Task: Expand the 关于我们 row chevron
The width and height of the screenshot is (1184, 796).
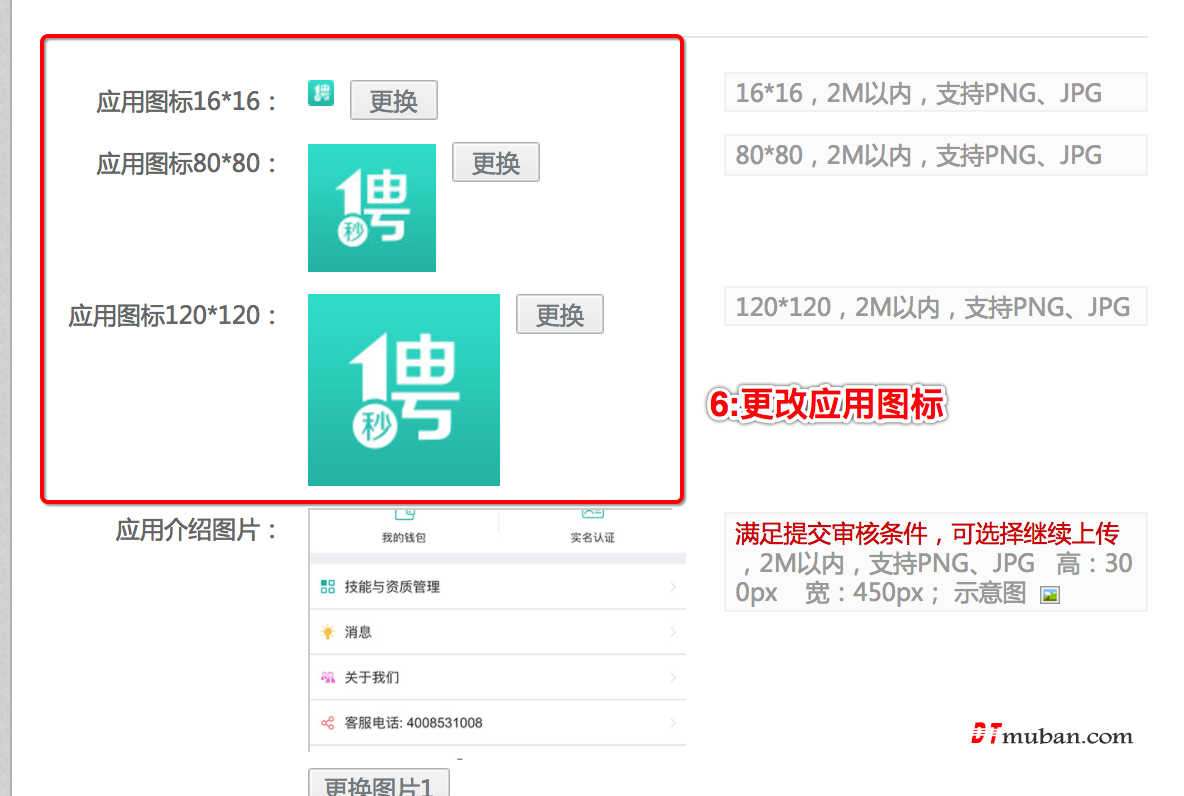Action: 673,678
